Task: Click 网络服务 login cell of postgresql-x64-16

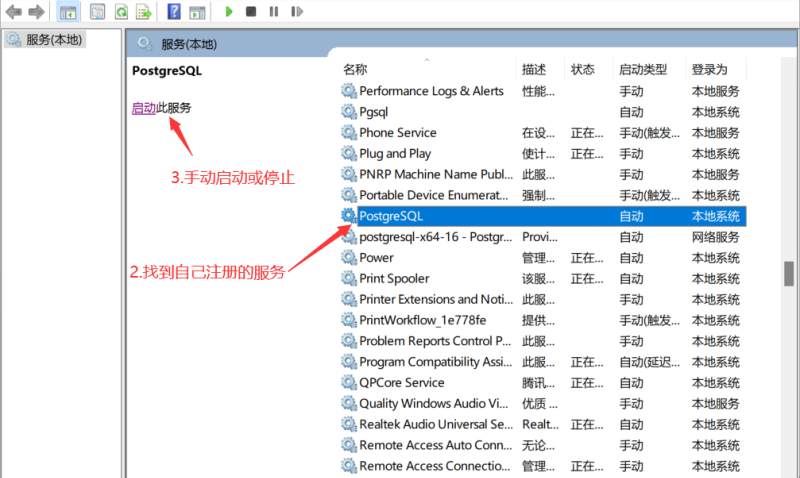Action: tap(715, 237)
